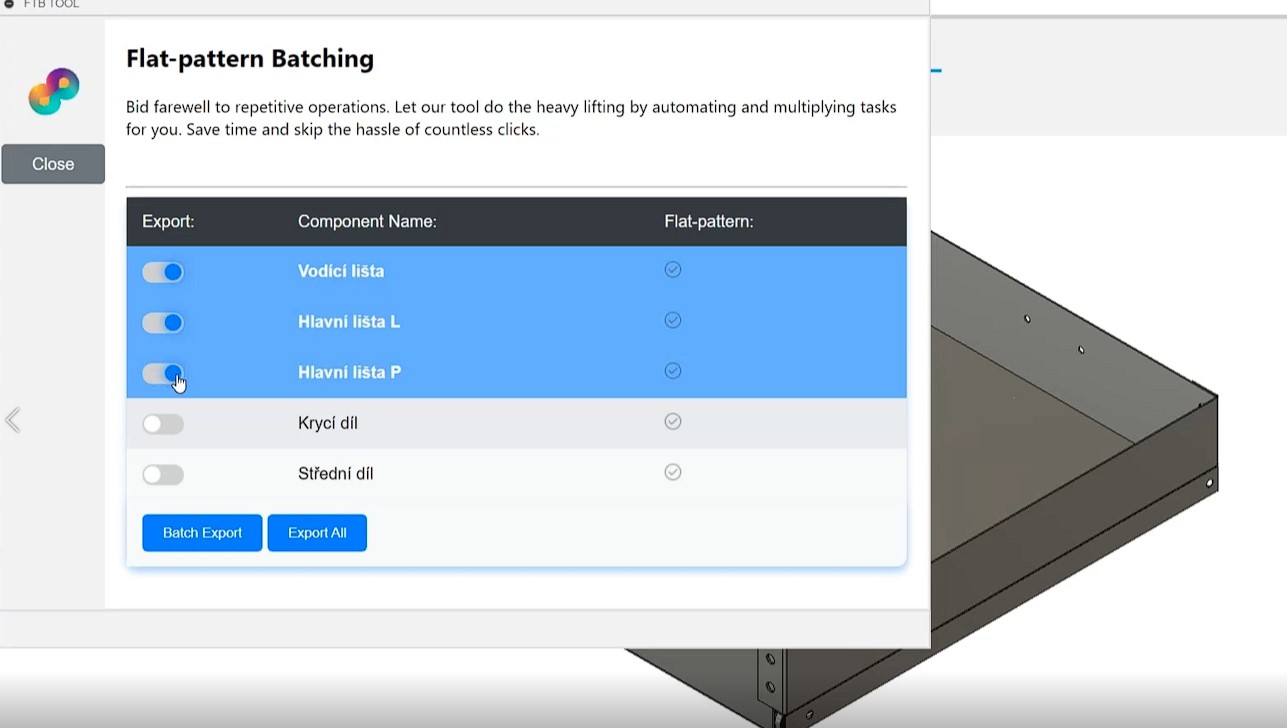Viewport: 1287px width, 728px height.
Task: Toggle off export for Hlavní lišta P
Action: point(163,373)
